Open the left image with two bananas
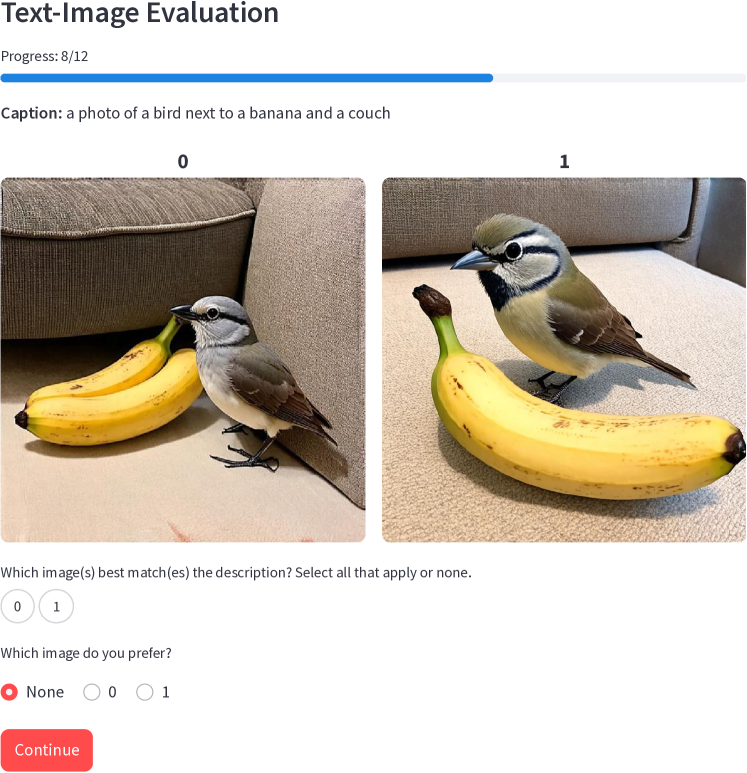This screenshot has height=773, width=747. [x=183, y=360]
